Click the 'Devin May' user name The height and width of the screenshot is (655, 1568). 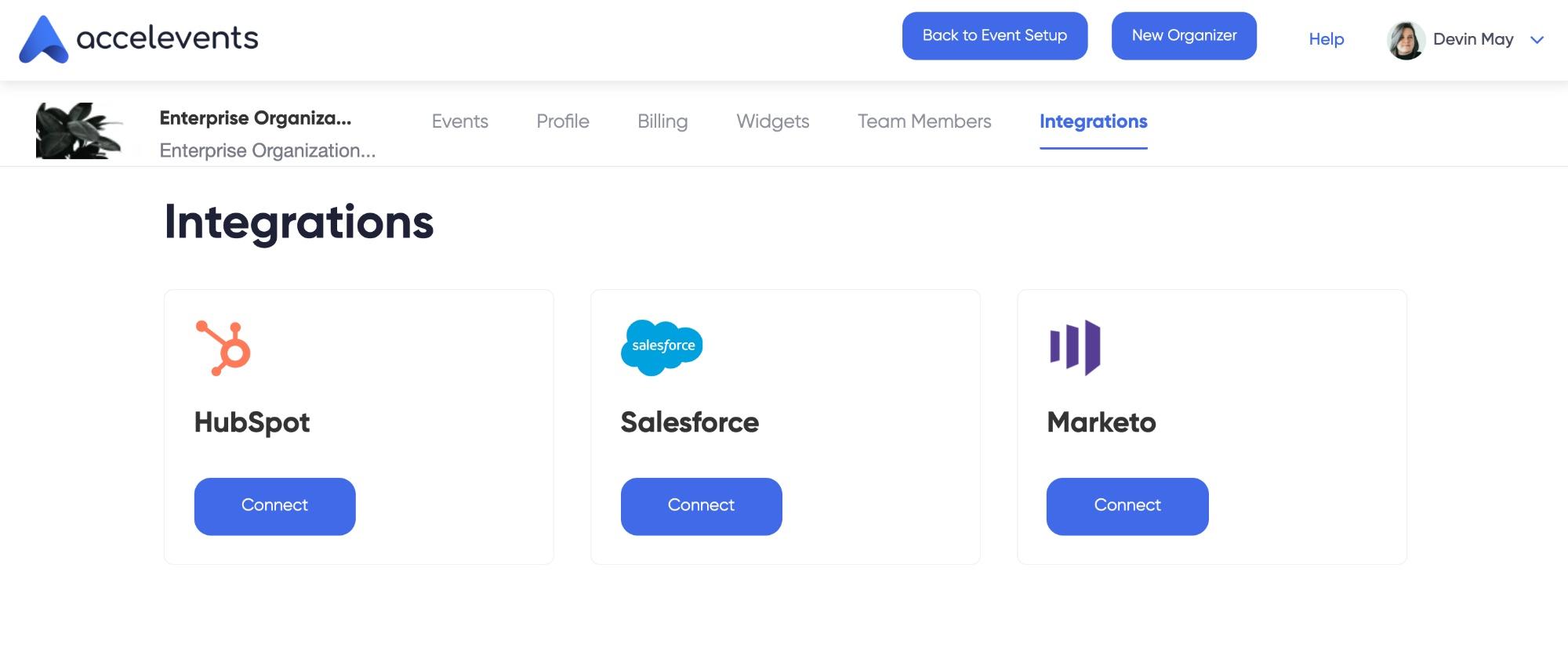tap(1473, 40)
